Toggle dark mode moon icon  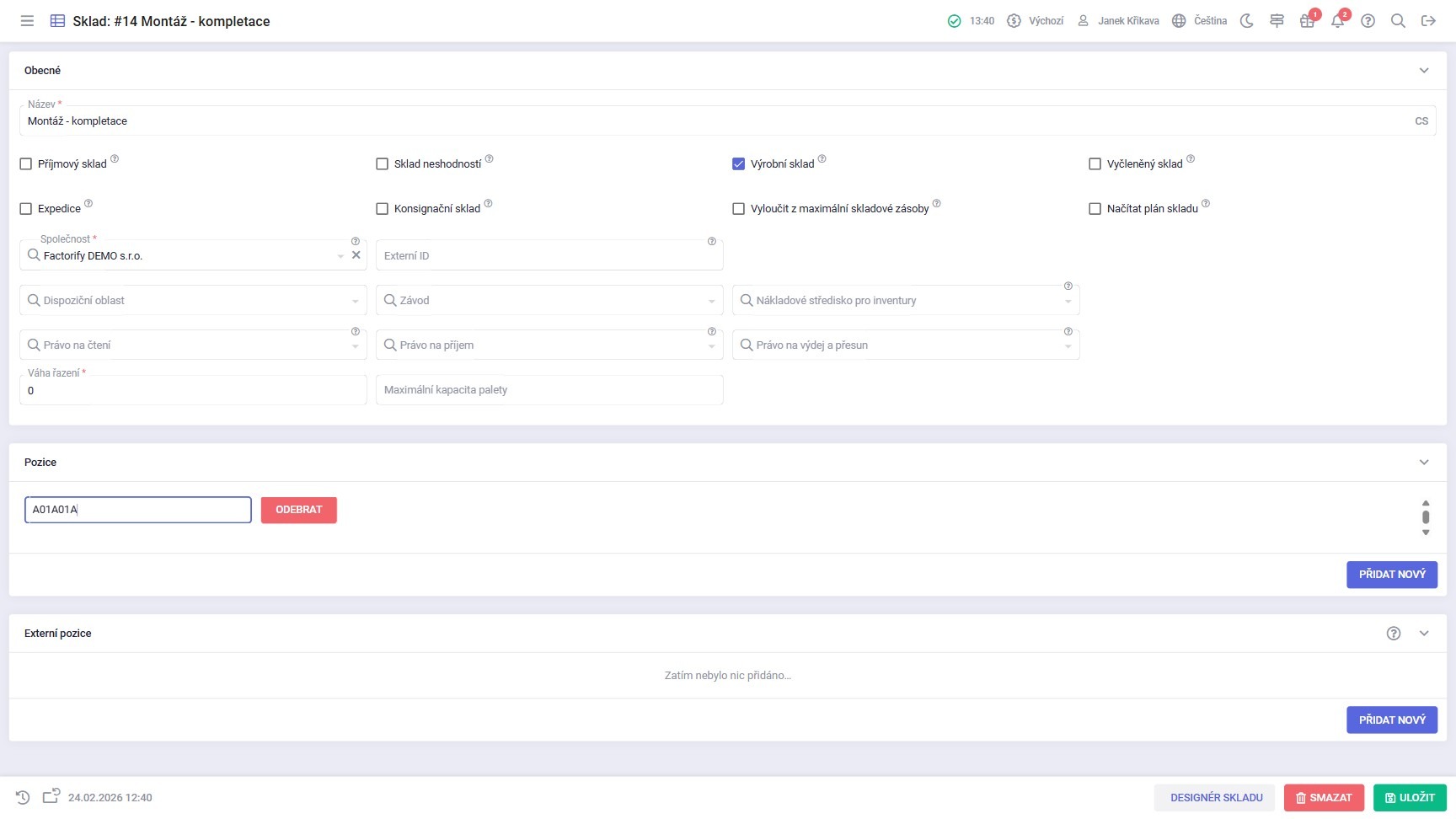coord(1247,21)
